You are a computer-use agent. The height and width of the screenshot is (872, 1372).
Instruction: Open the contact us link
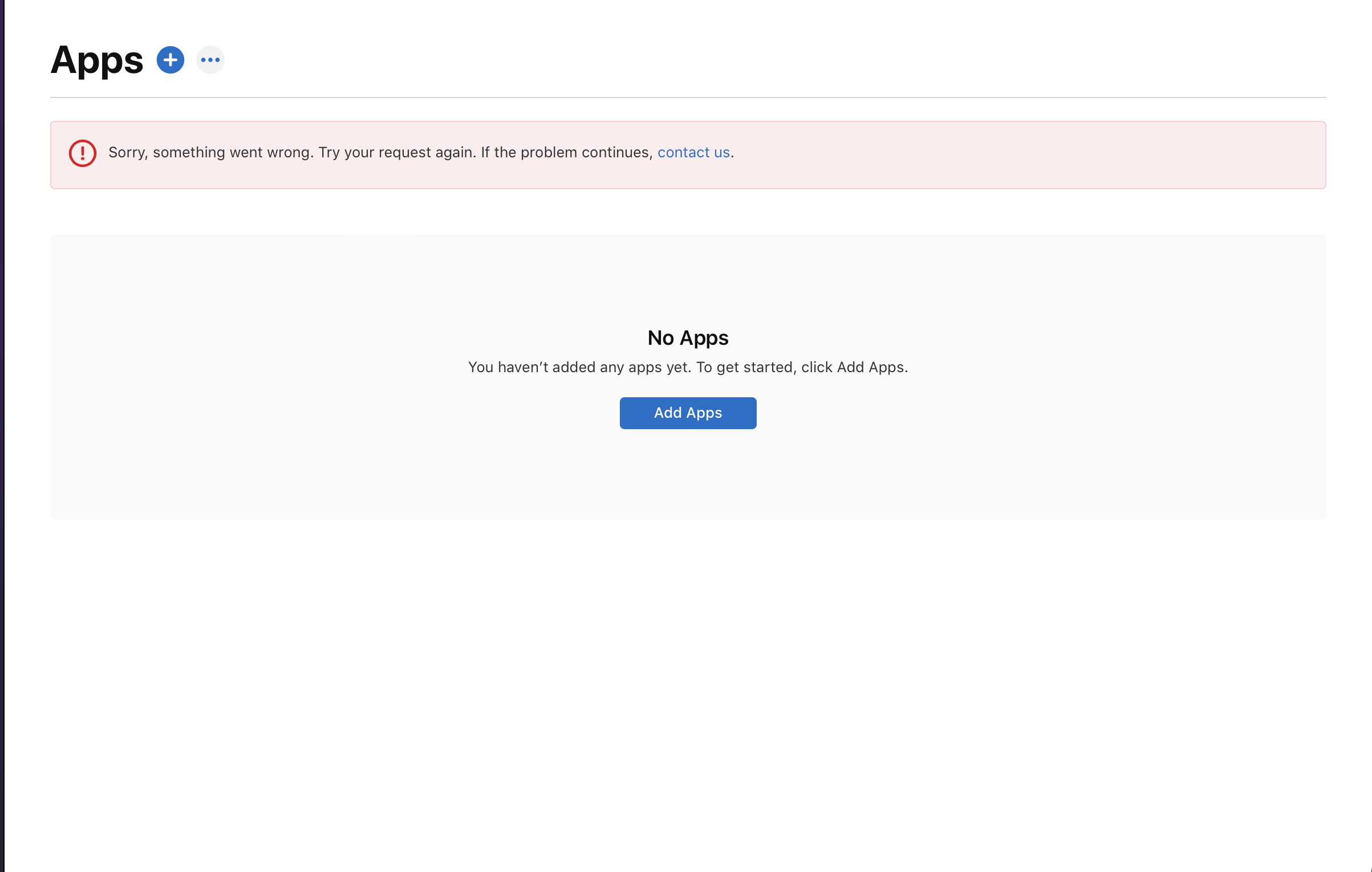(x=693, y=152)
